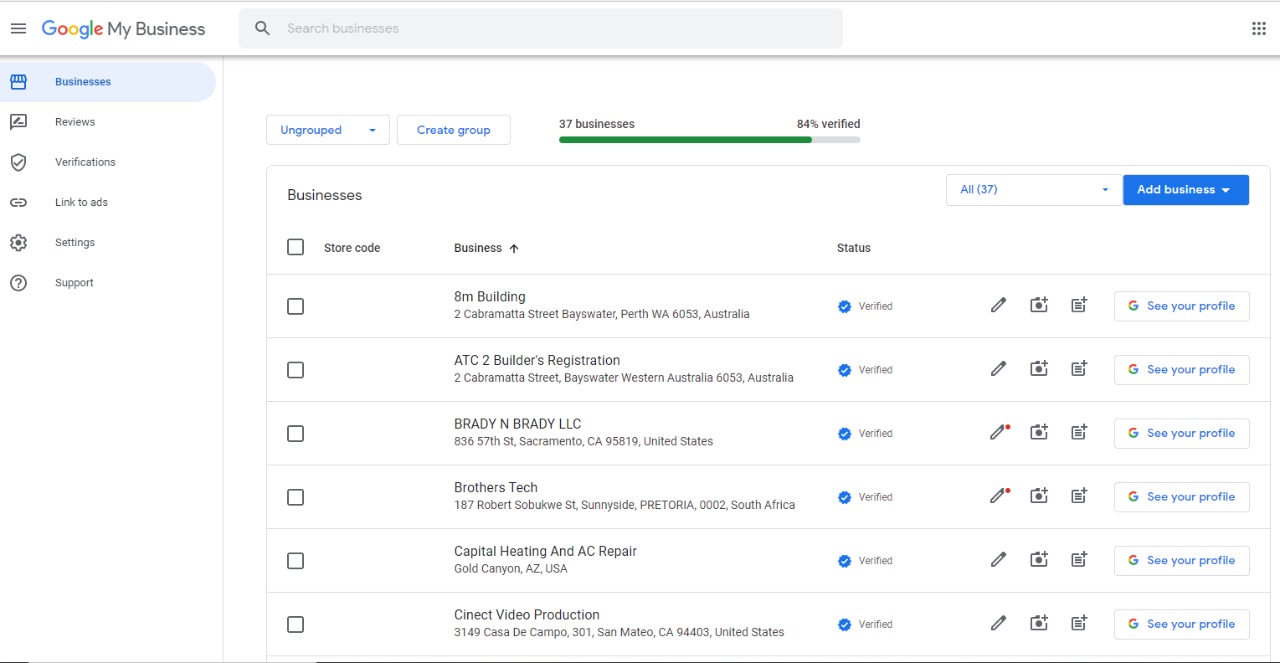Select the 8m Building checkbox
Viewport: 1280px width, 663px height.
[295, 306]
